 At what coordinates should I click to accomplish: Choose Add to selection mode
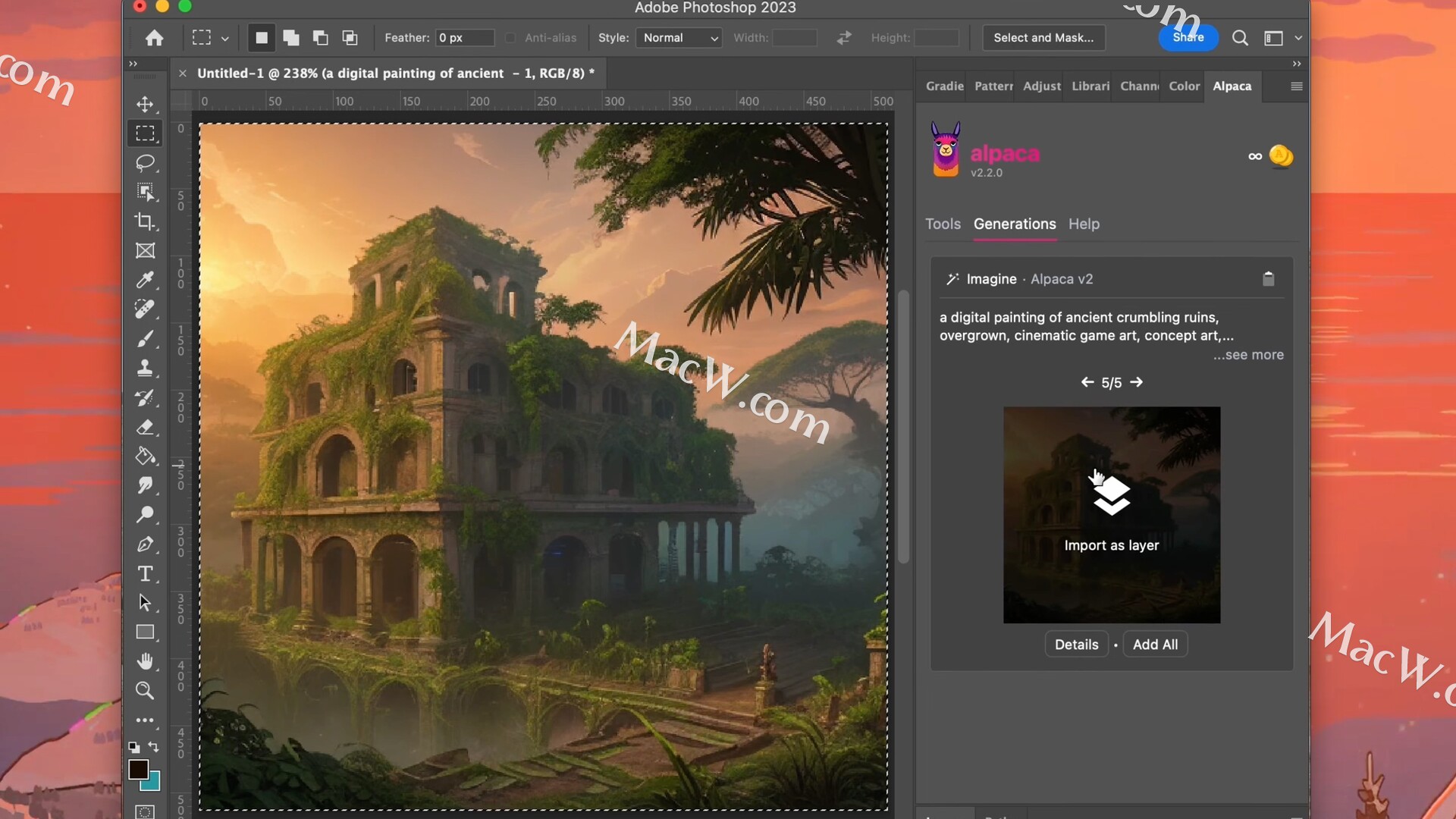point(291,38)
